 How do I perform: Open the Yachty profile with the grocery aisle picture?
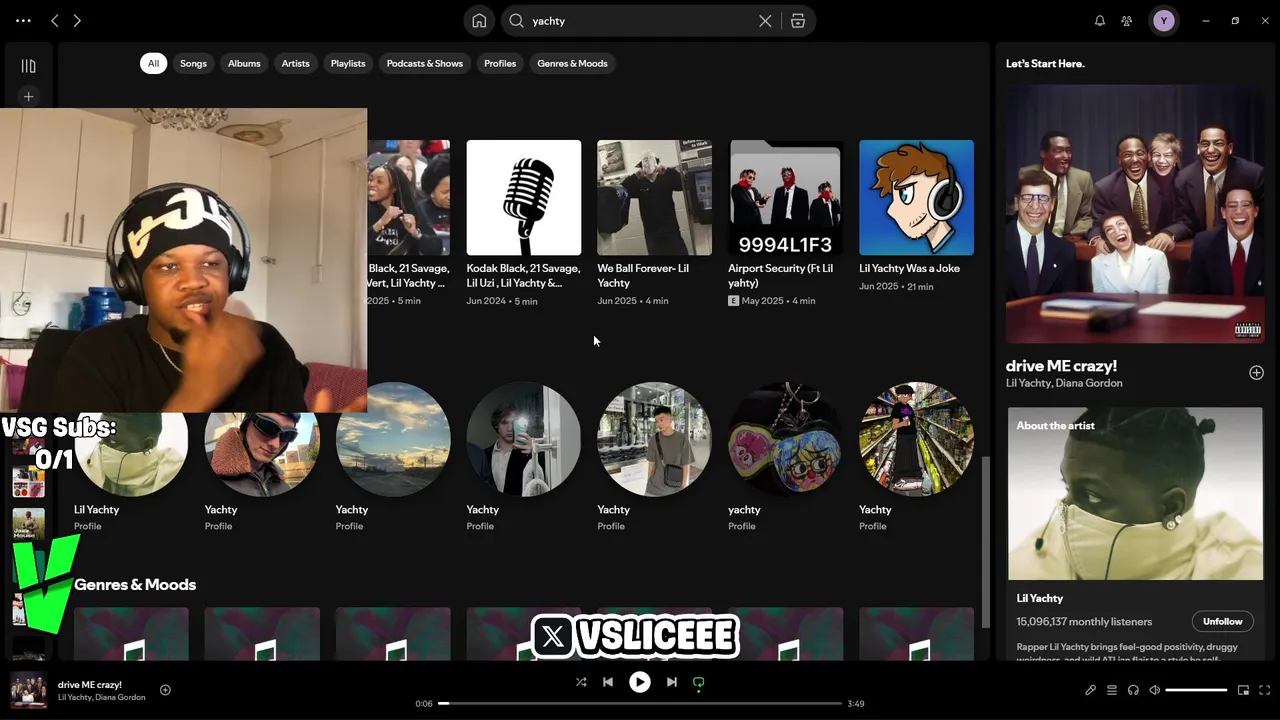pyautogui.click(x=916, y=439)
